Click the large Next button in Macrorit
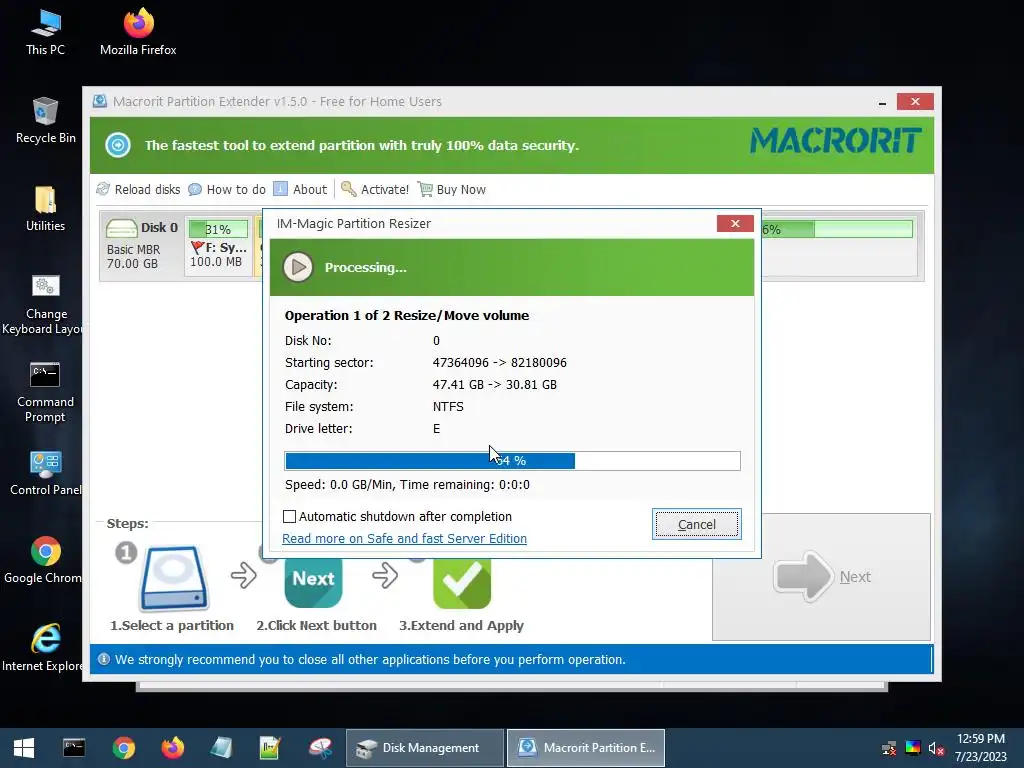Viewport: 1024px width, 768px height. [x=822, y=577]
